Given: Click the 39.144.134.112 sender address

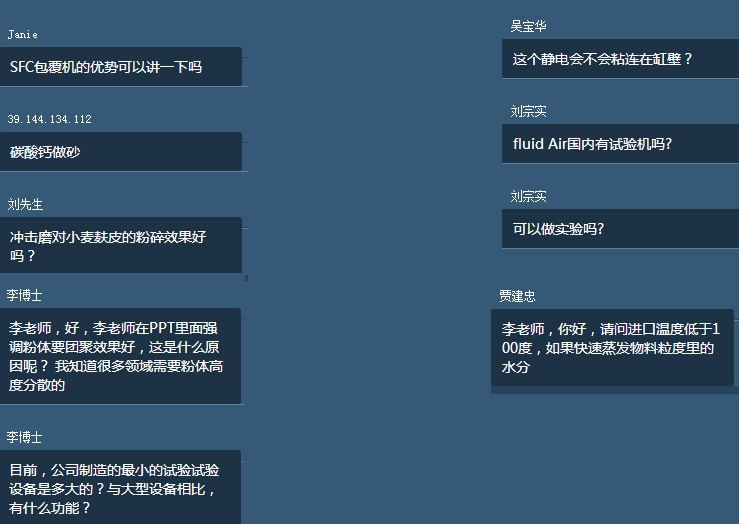Looking at the screenshot, I should click(49, 119).
